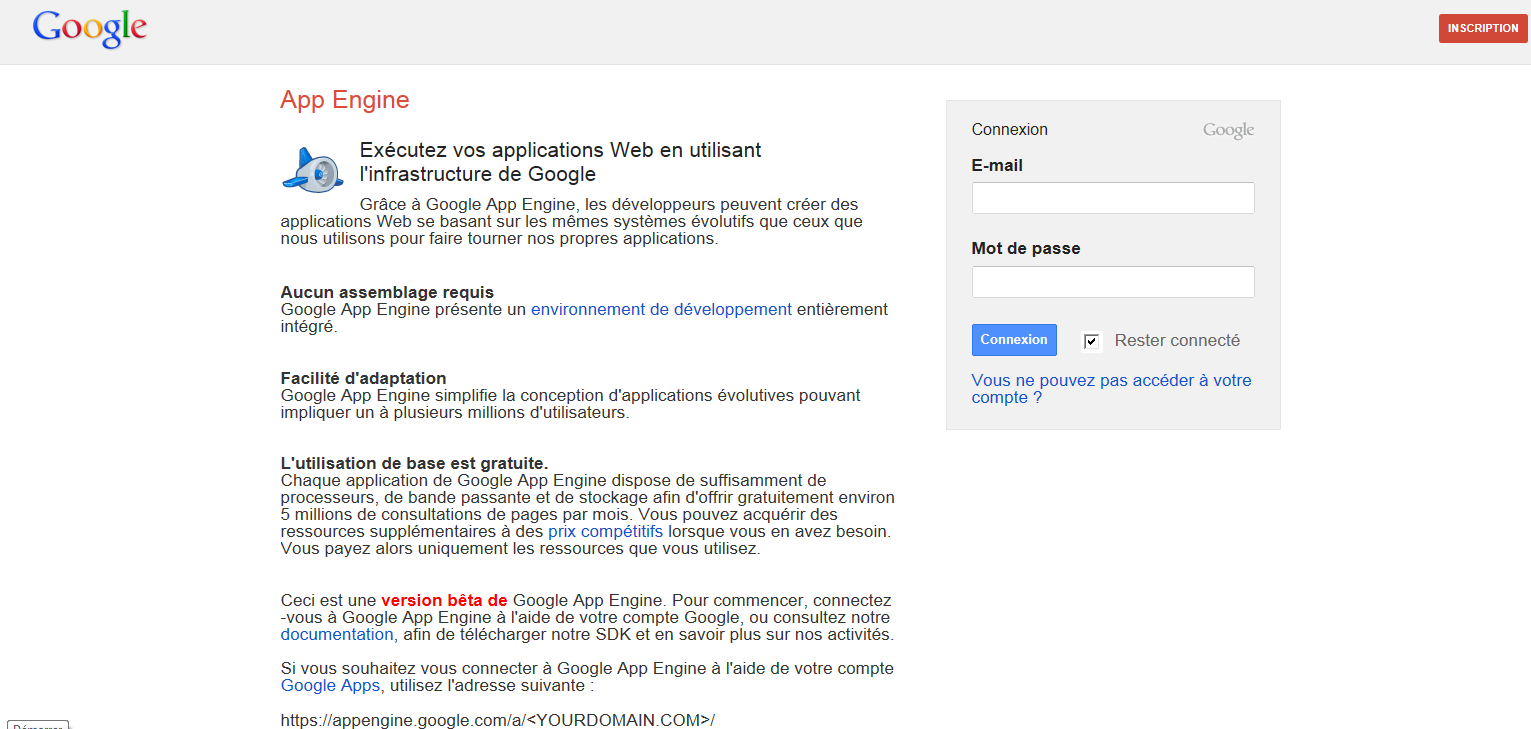This screenshot has height=729, width=1531.
Task: Open the 'documentation' link
Action: (x=337, y=634)
